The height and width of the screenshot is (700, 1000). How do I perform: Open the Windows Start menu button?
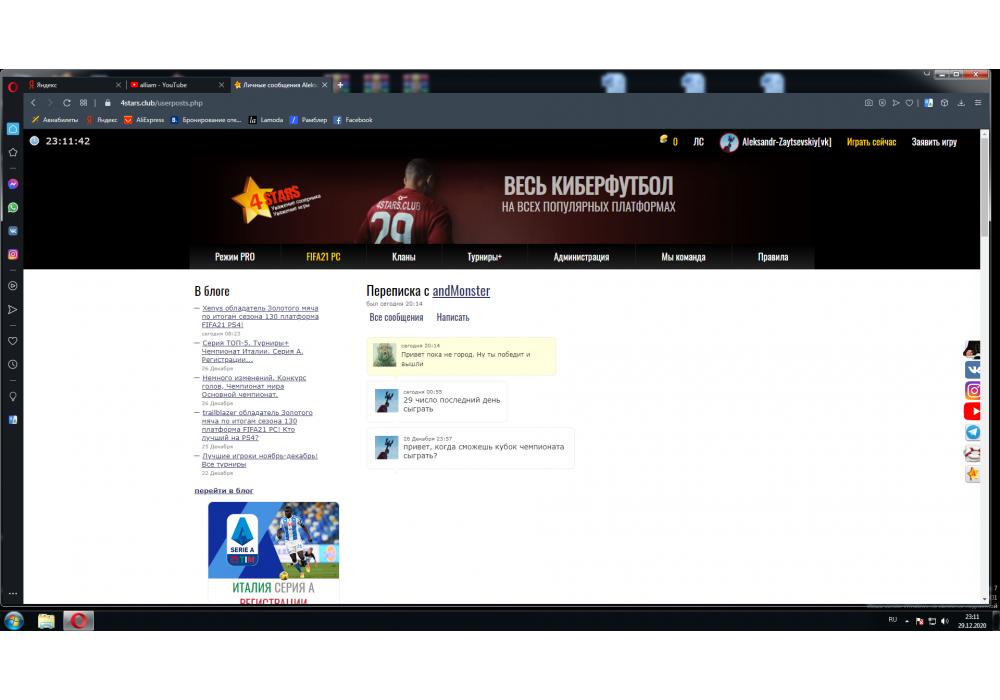14,621
